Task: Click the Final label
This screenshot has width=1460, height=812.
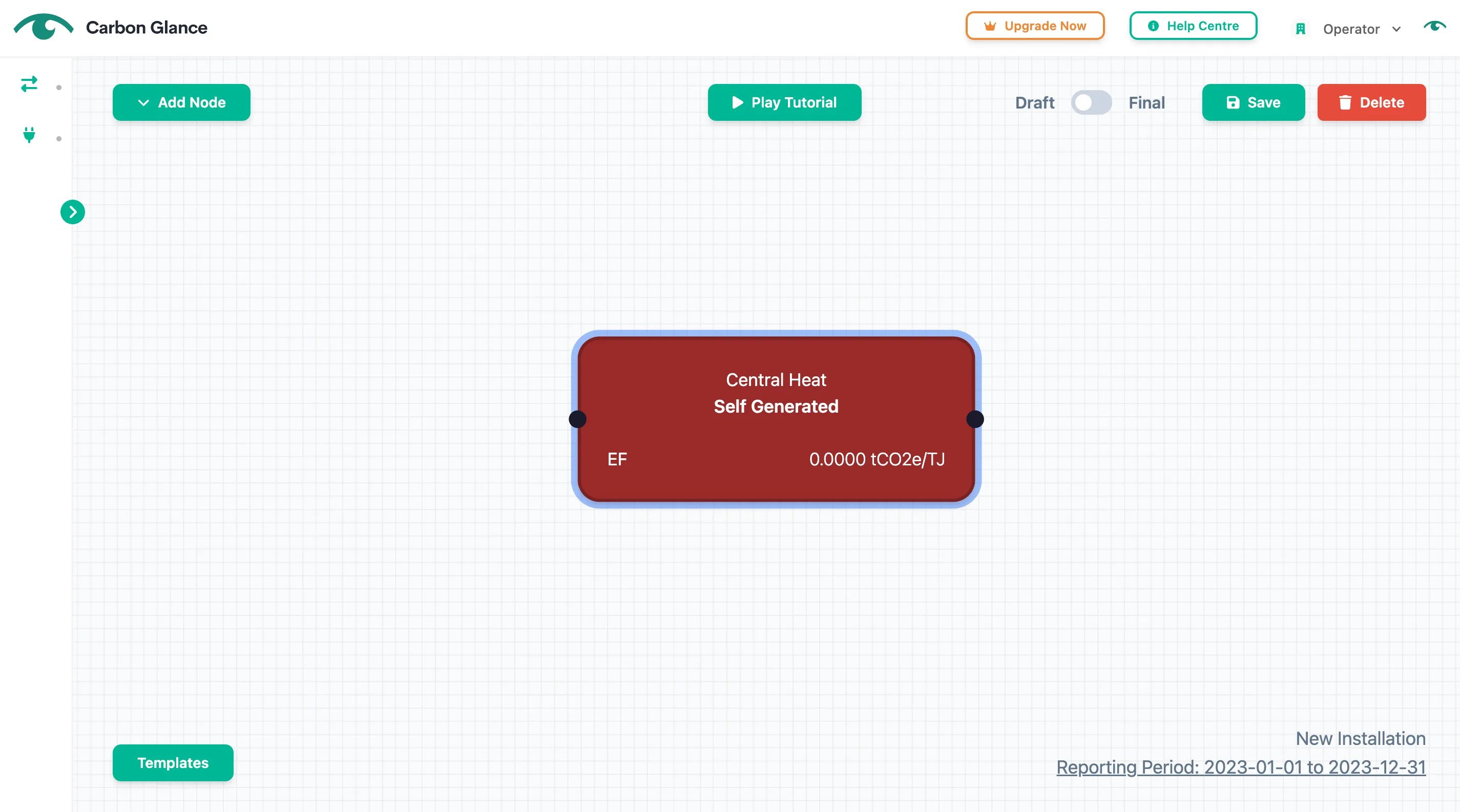Action: 1146,102
